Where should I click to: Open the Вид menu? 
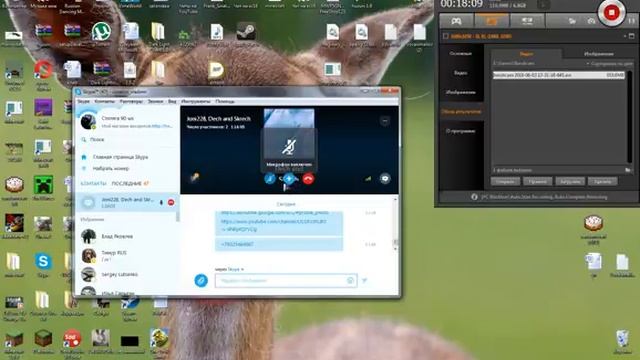pos(172,101)
